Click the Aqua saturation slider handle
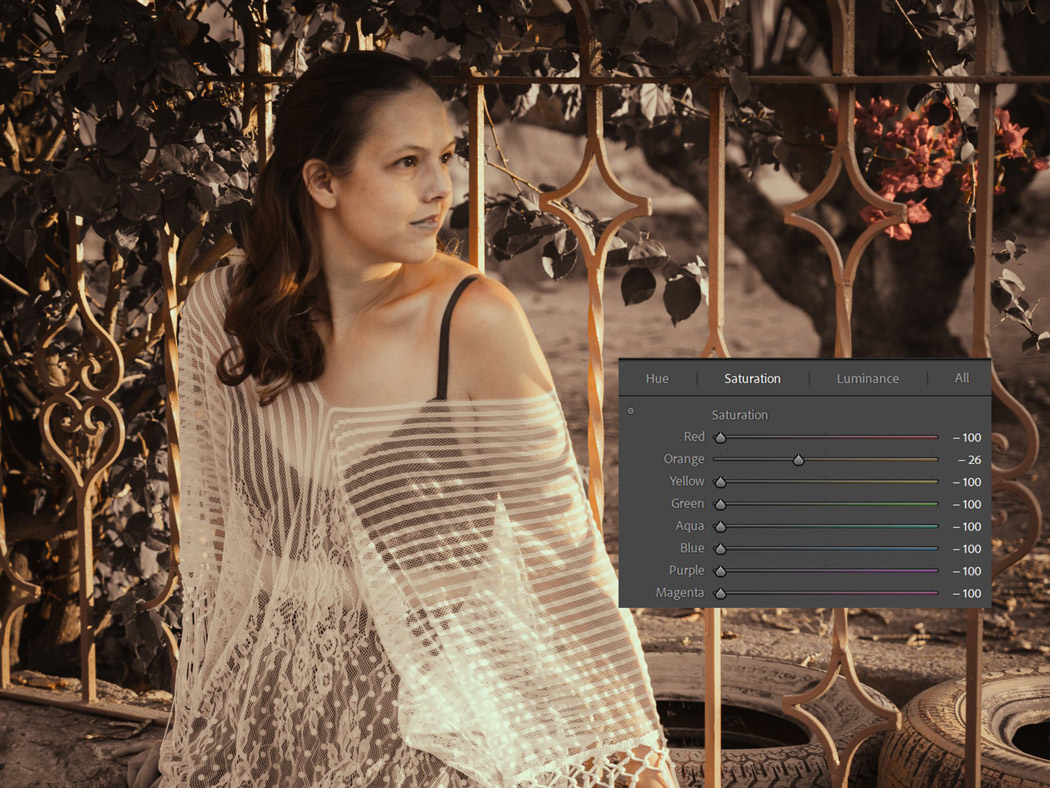The image size is (1050, 788). (720, 526)
